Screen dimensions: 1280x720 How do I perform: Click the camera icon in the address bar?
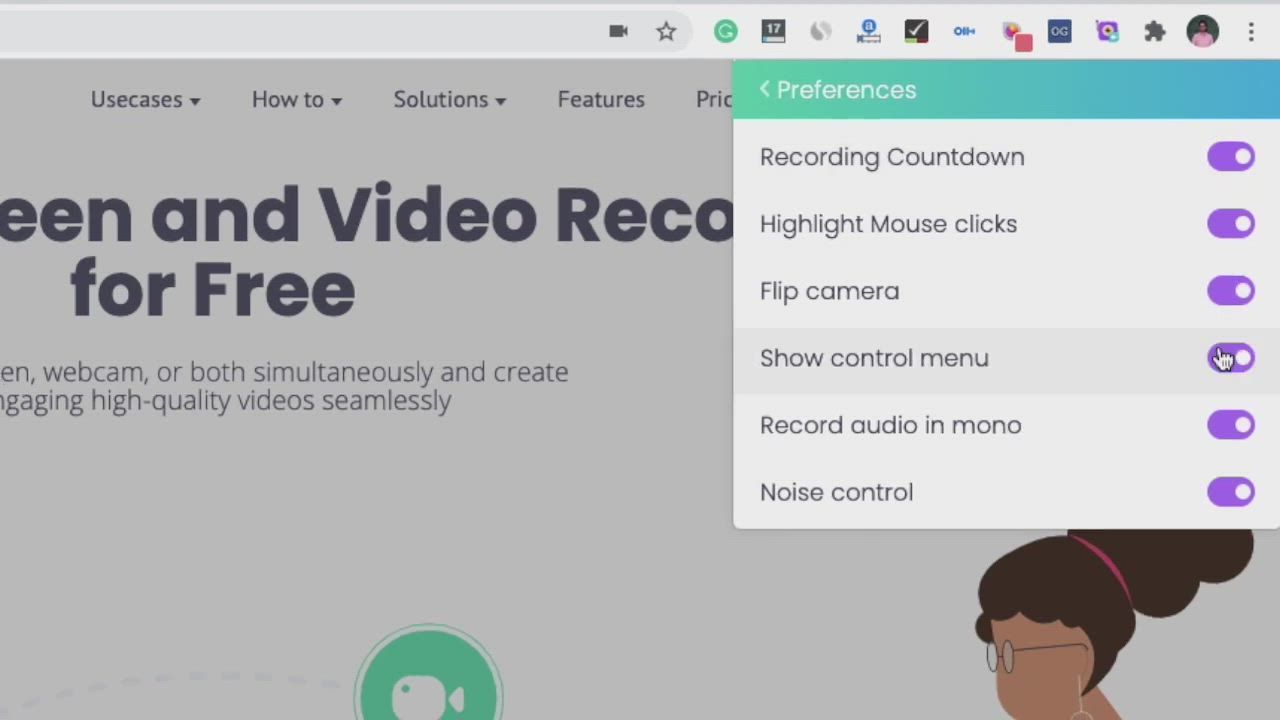click(618, 32)
